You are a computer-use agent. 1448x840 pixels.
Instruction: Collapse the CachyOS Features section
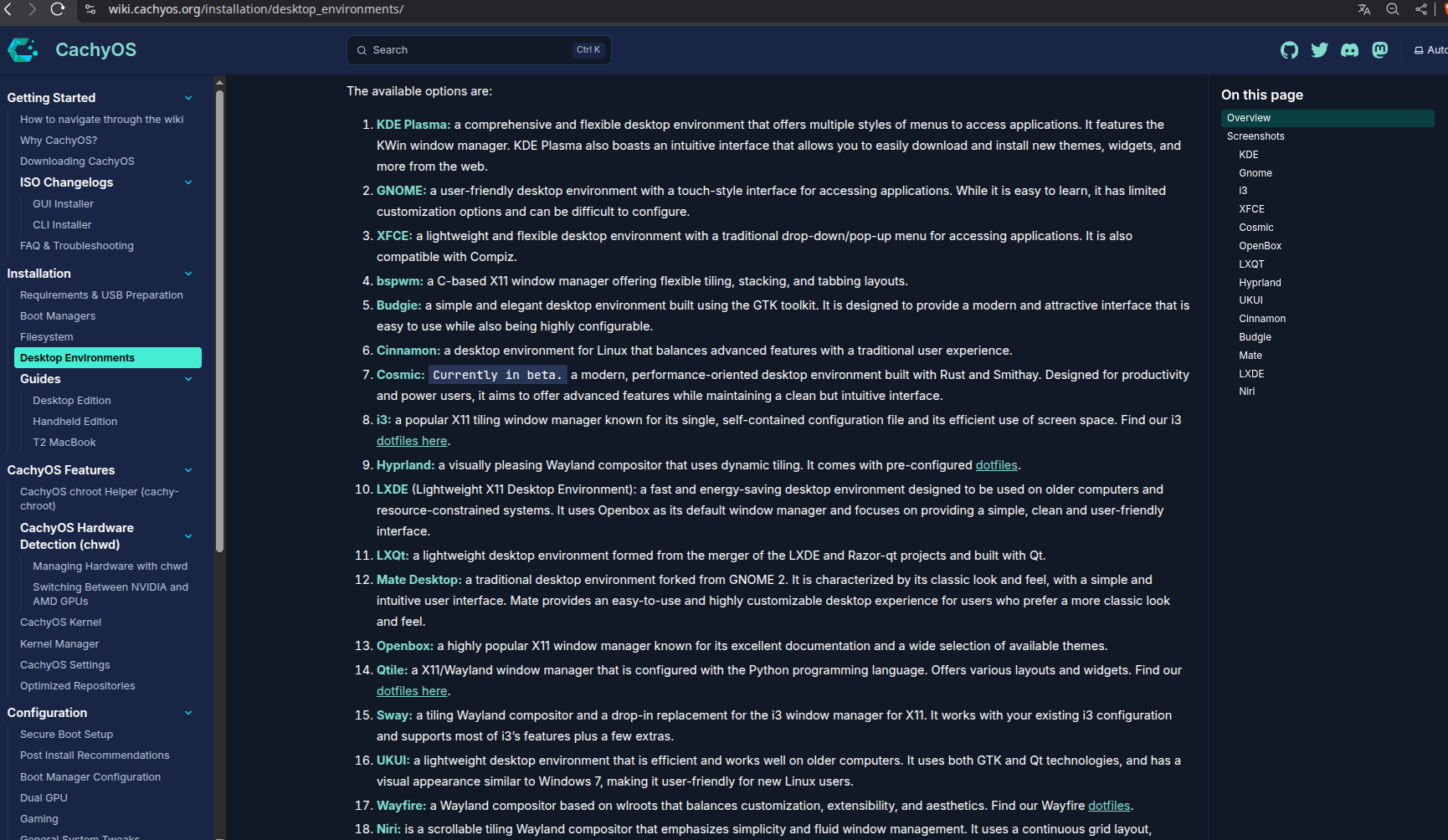(188, 470)
